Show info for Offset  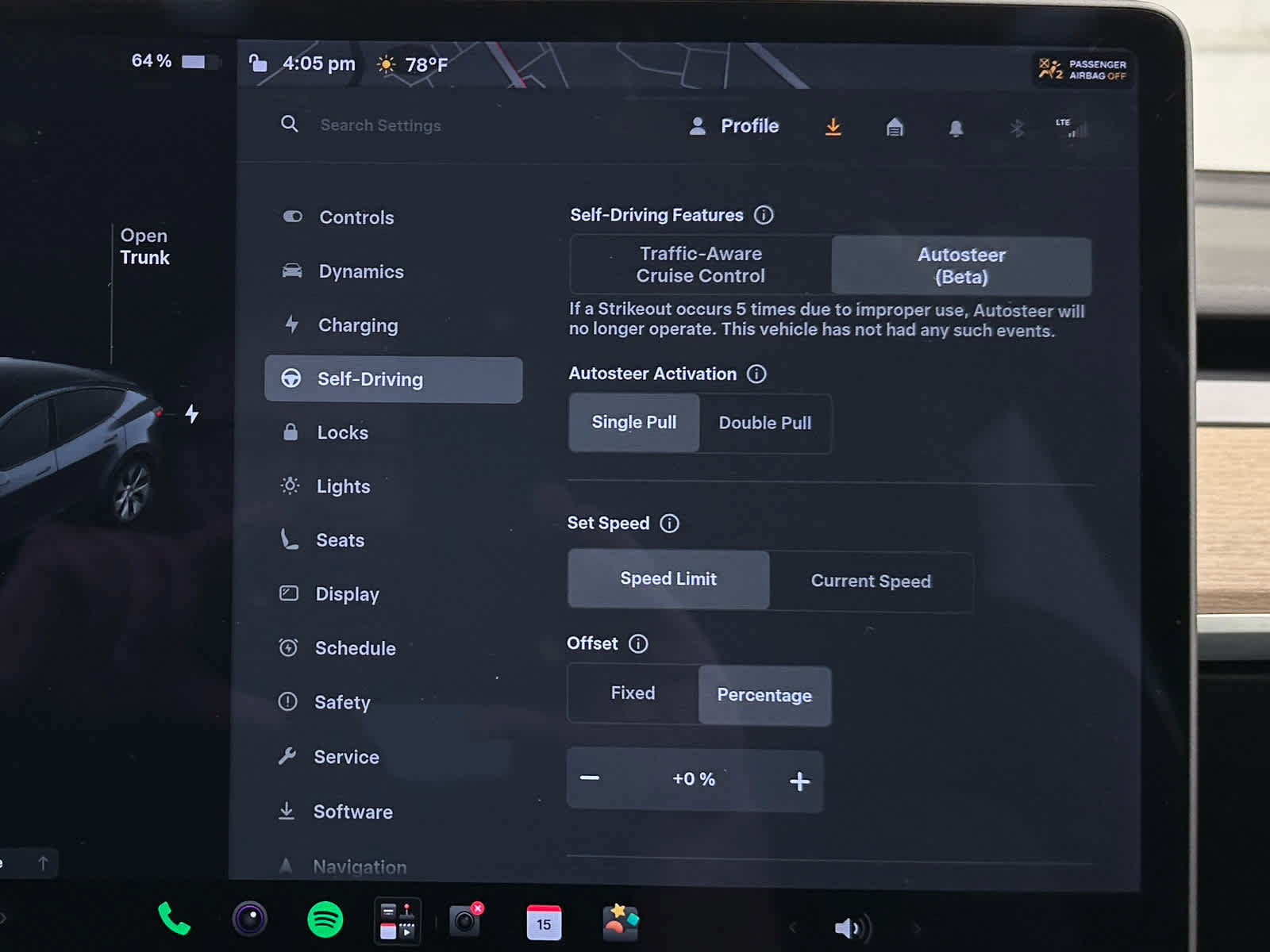638,643
